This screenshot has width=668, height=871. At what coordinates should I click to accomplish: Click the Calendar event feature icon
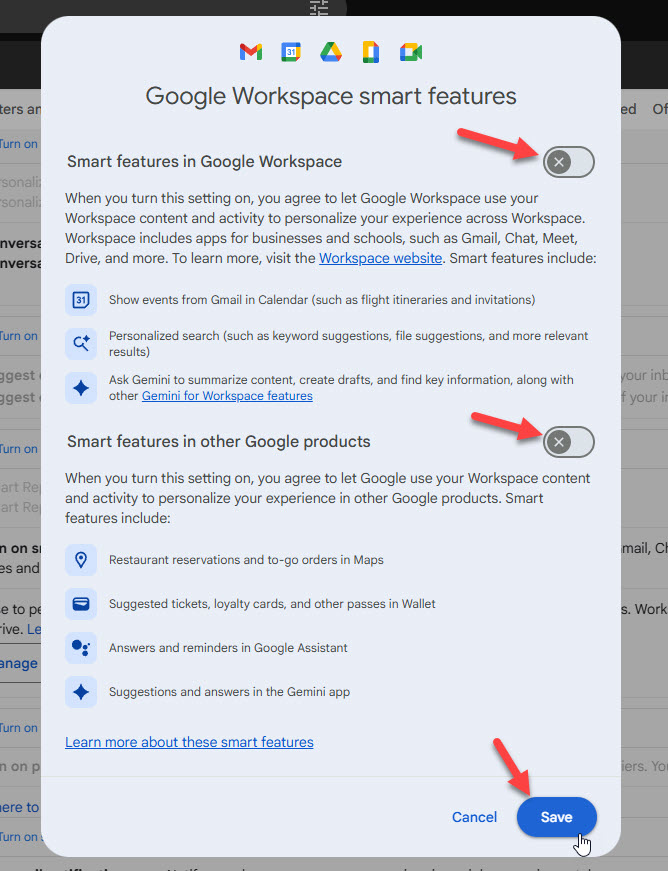tap(81, 300)
